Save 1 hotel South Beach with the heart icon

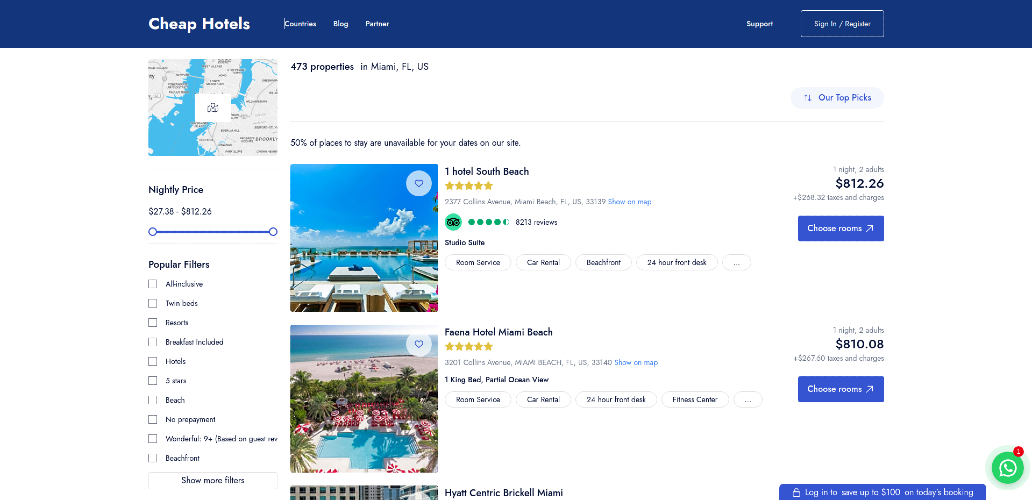point(419,184)
